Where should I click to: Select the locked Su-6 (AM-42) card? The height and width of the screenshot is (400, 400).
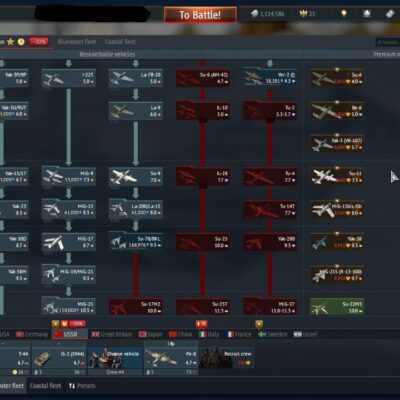click(x=203, y=78)
